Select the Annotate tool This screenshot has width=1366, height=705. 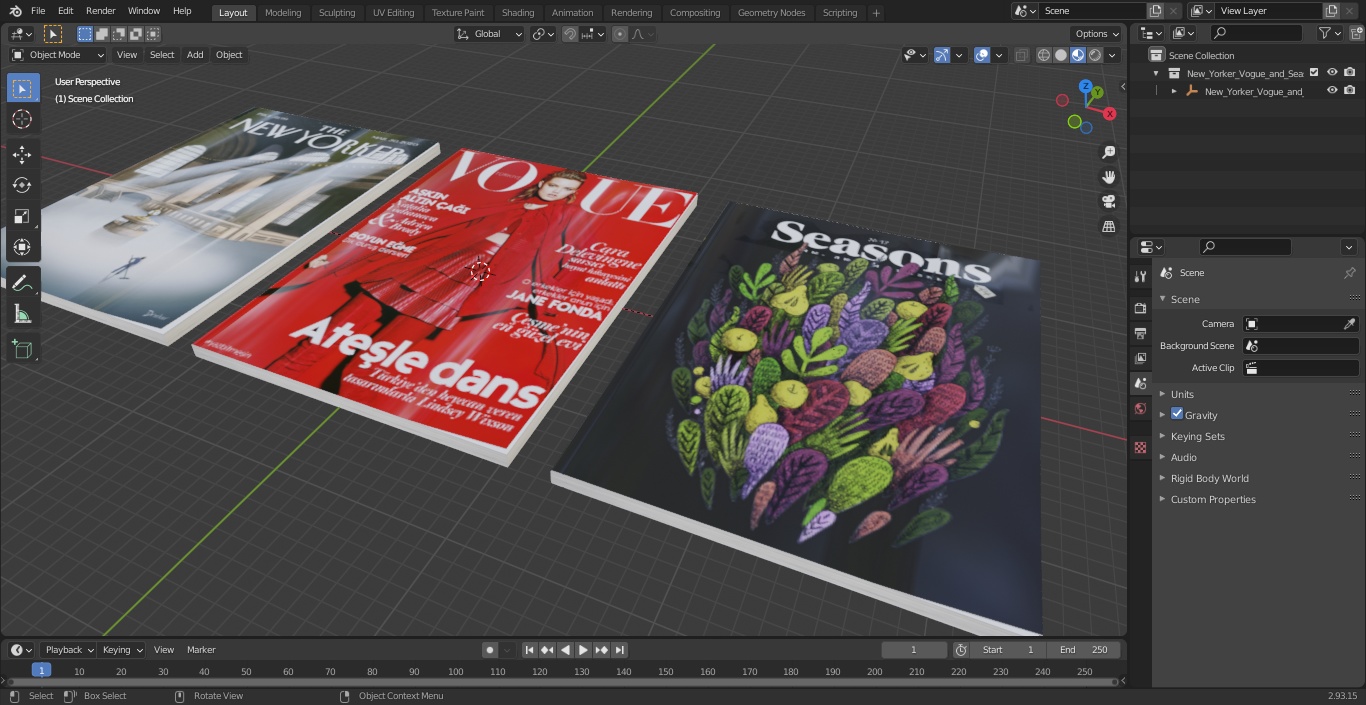coord(22,283)
